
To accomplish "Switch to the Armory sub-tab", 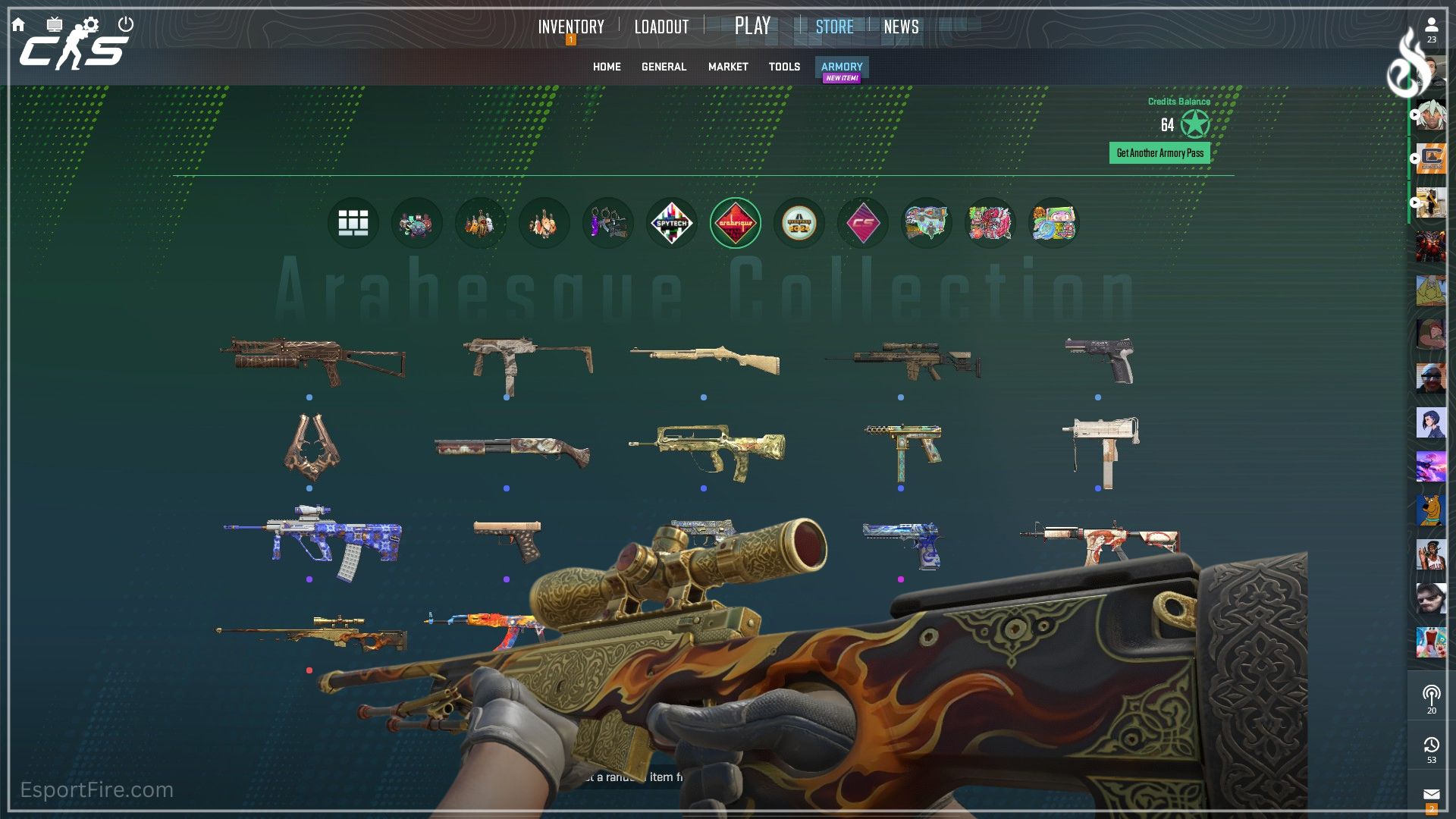I will (842, 67).
